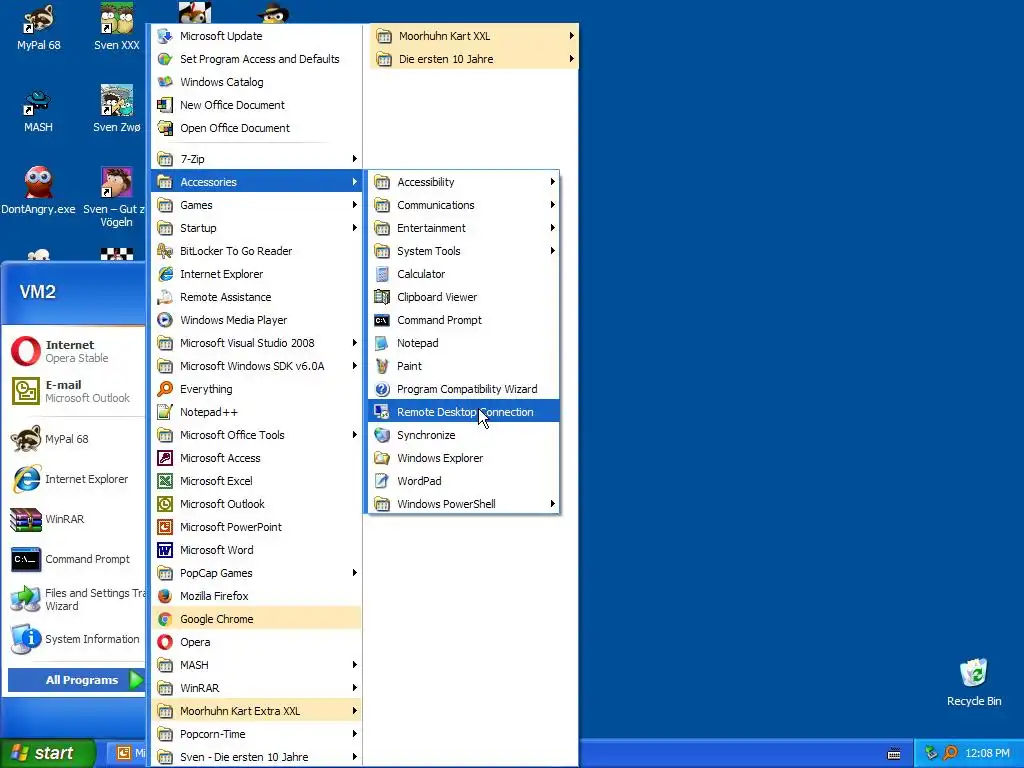Image resolution: width=1024 pixels, height=768 pixels.
Task: Click the Command Prompt icon in Accessories submenu
Action: coord(382,320)
